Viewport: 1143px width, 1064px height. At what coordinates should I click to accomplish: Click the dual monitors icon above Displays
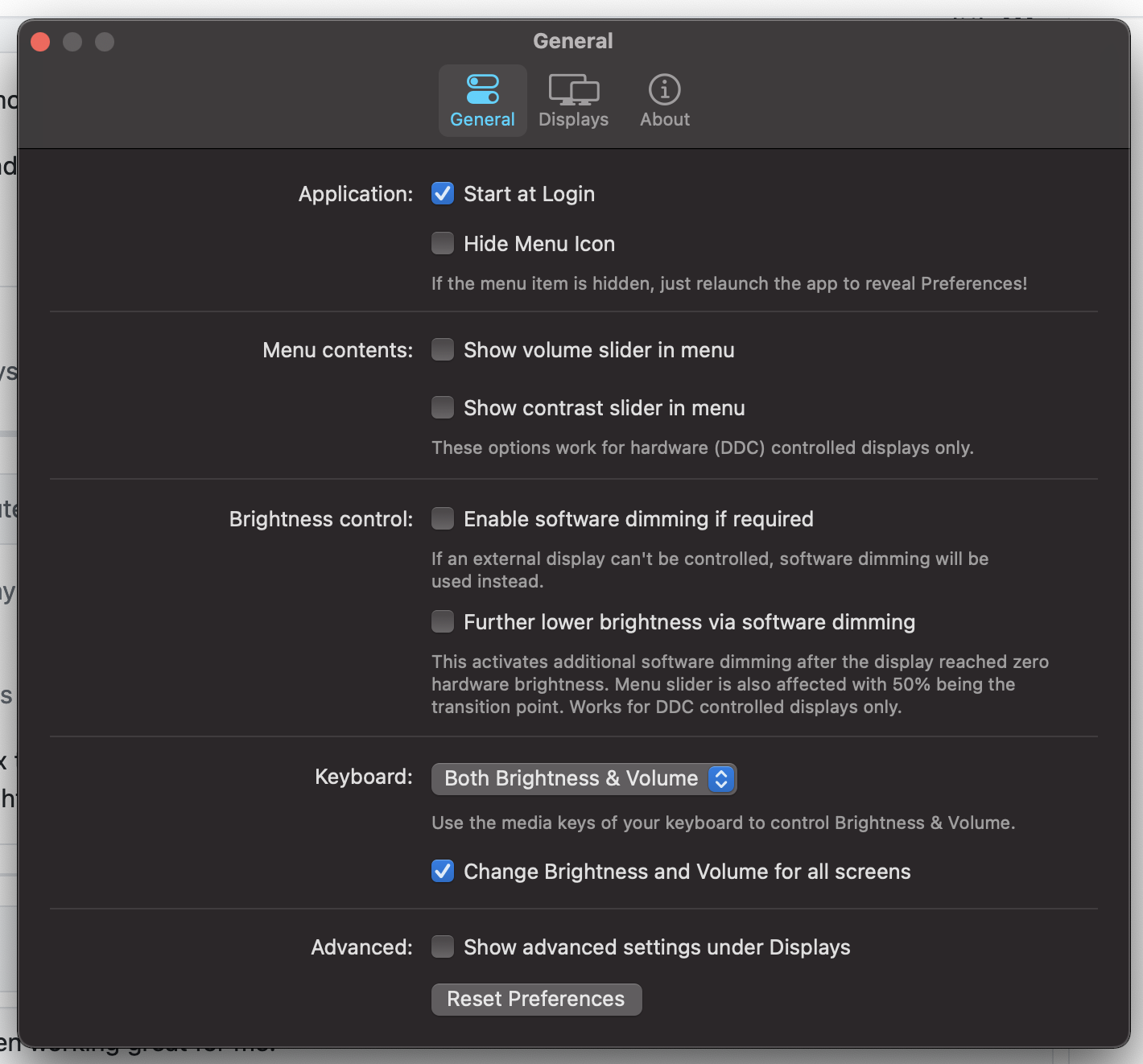(x=572, y=89)
